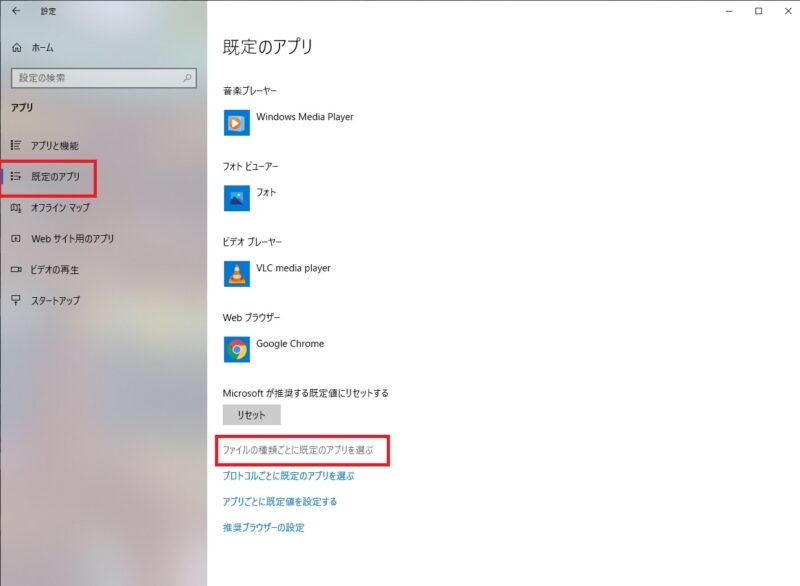Click the 音楽プレーヤー heading text

point(249,91)
